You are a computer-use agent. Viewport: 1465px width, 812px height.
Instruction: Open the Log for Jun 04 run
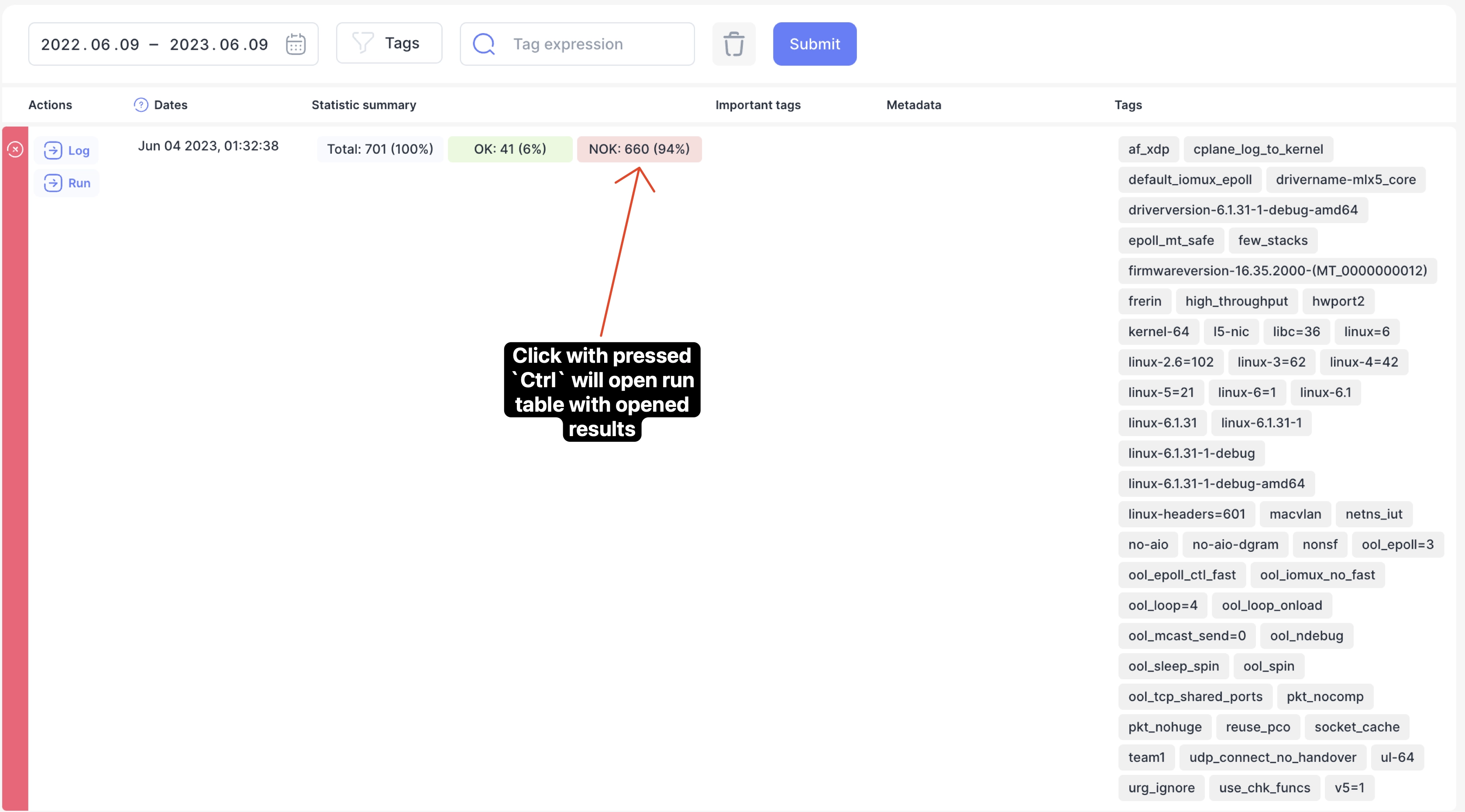67,151
